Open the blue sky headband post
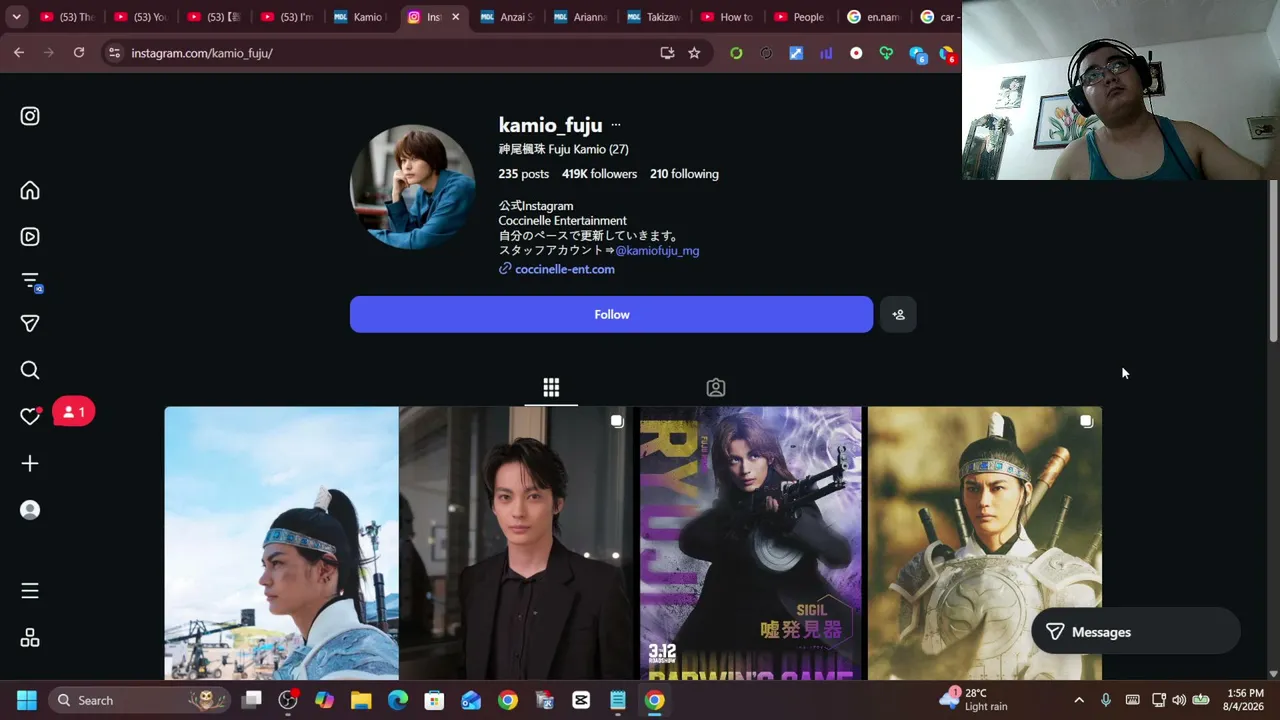 click(x=281, y=543)
